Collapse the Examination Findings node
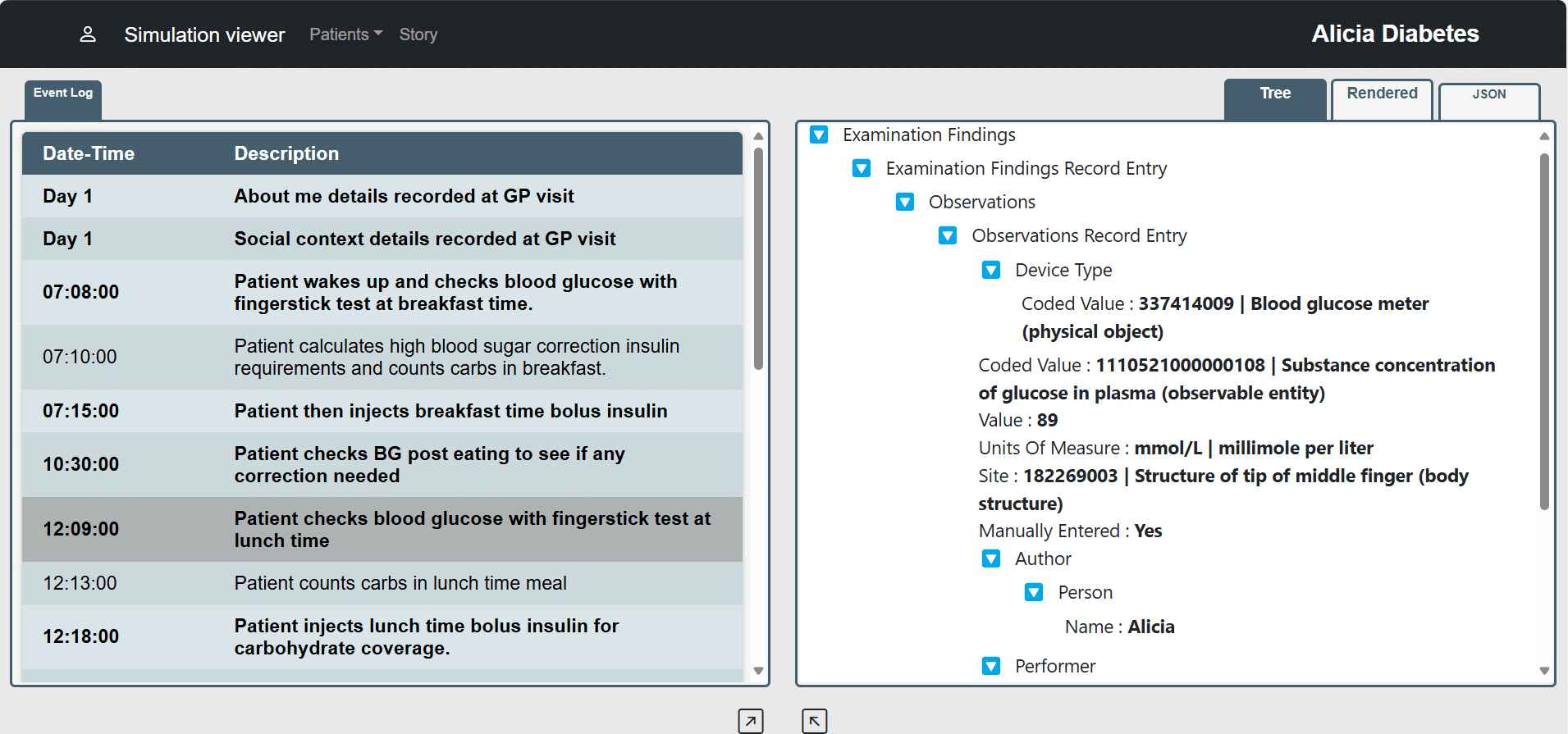Image resolution: width=1568 pixels, height=734 pixels. [818, 134]
